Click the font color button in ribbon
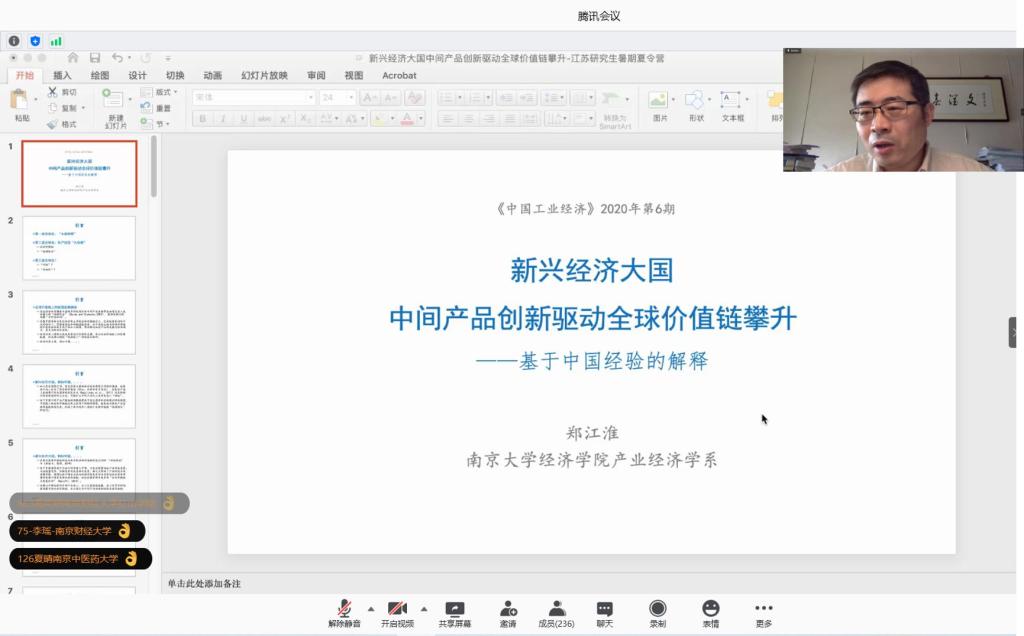 [406, 118]
